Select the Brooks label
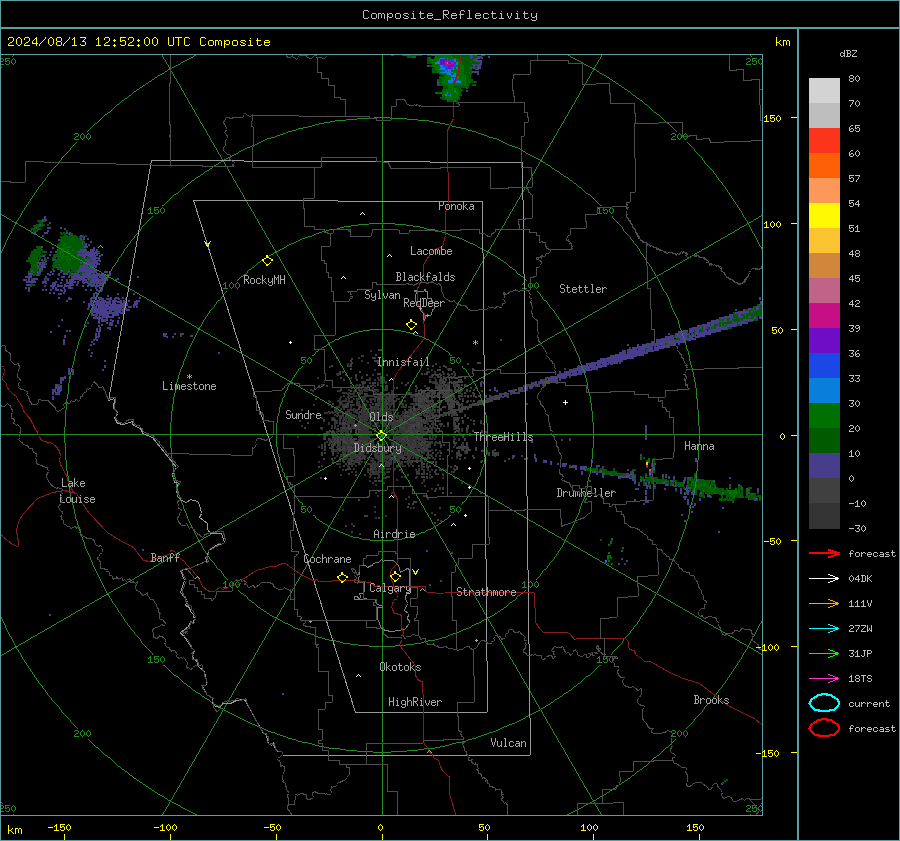This screenshot has height=841, width=900. pyautogui.click(x=711, y=700)
